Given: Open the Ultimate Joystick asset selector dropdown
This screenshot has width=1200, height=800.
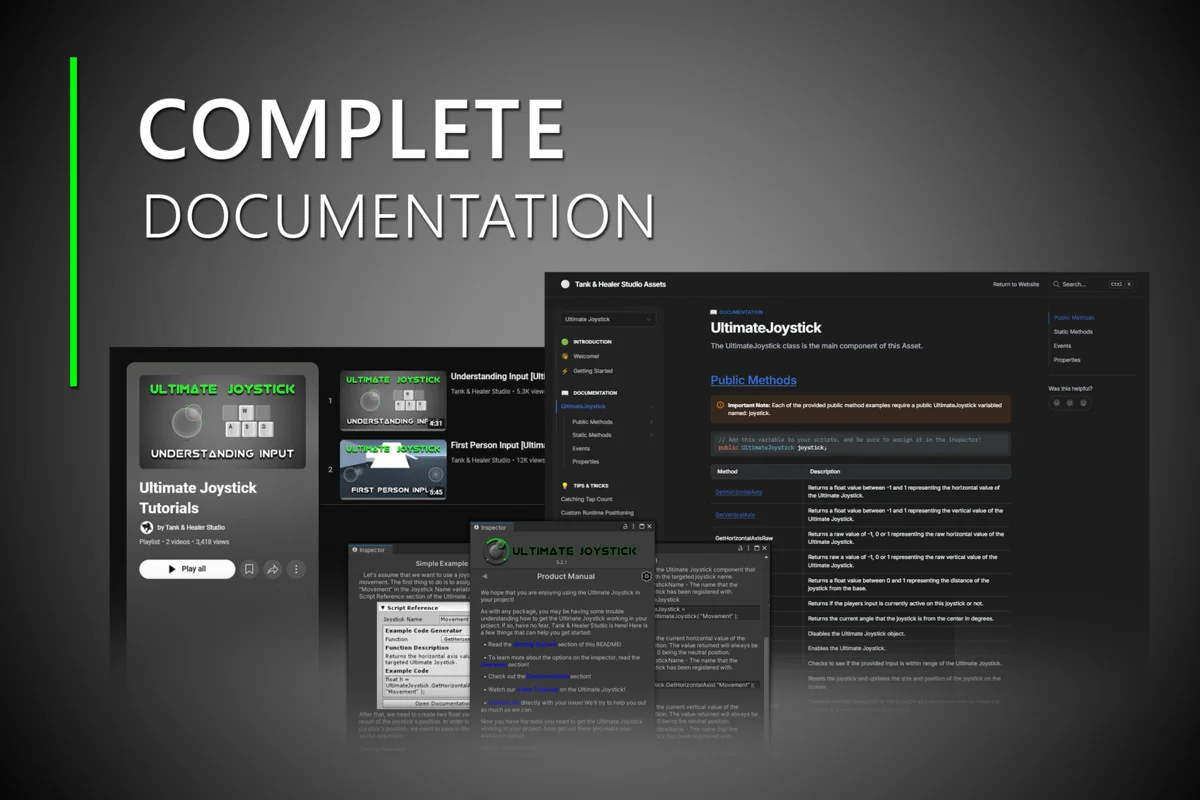Looking at the screenshot, I should coord(608,319).
